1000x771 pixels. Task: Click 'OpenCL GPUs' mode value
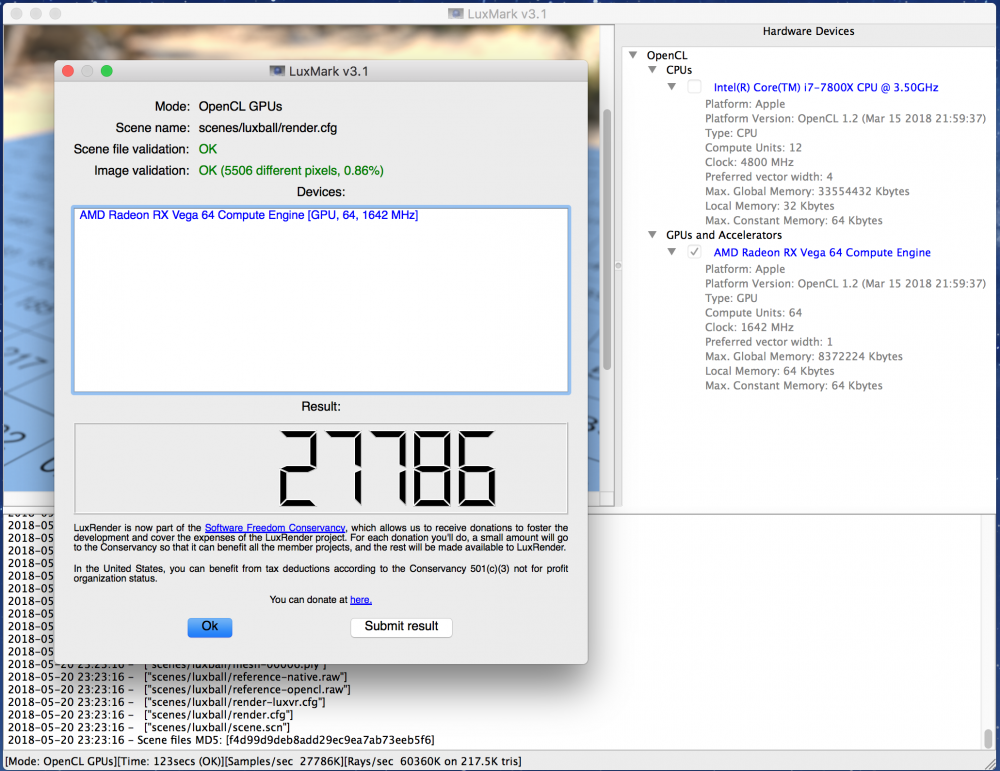[240, 106]
